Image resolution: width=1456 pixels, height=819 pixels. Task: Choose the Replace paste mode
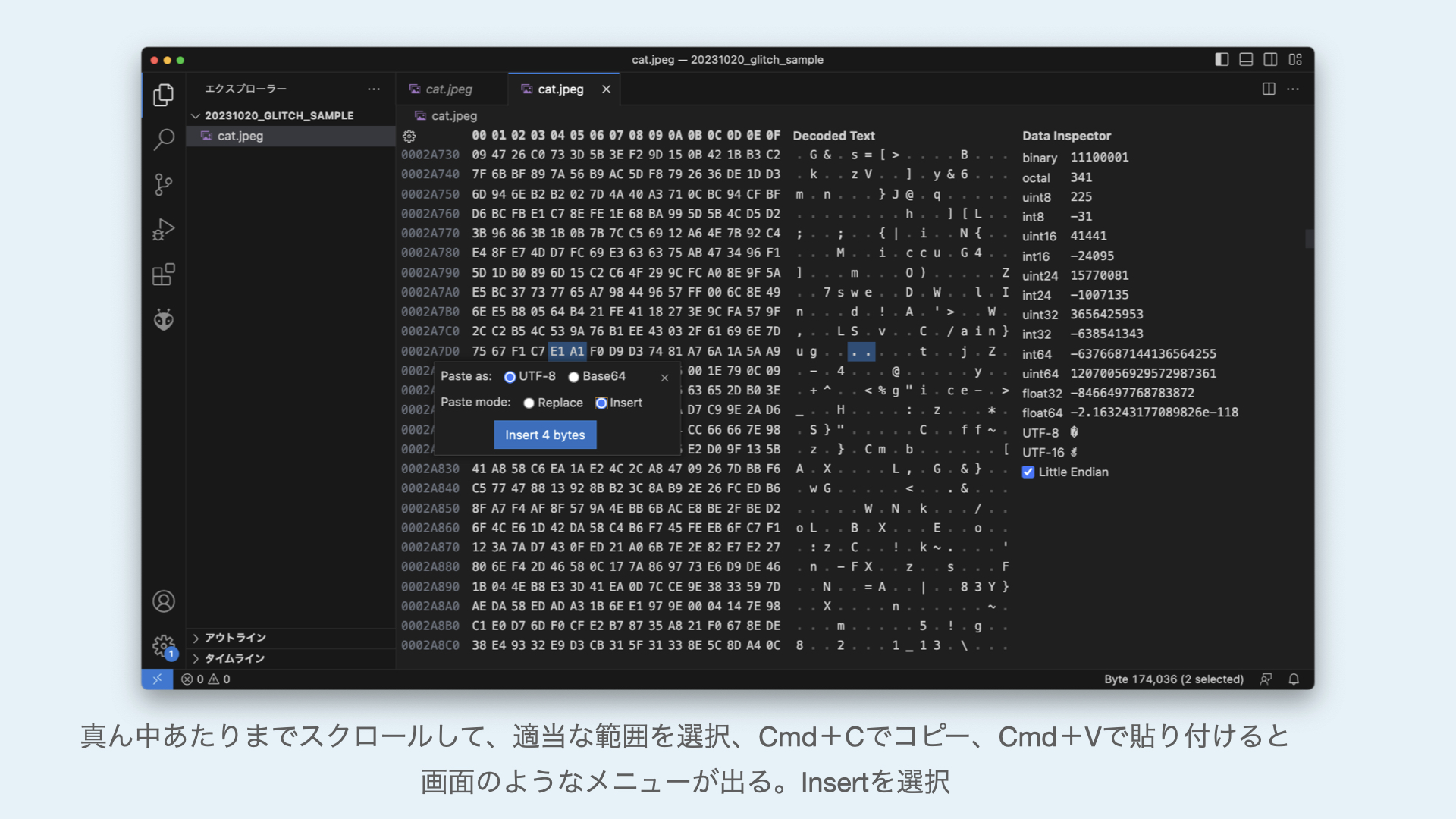click(x=529, y=403)
